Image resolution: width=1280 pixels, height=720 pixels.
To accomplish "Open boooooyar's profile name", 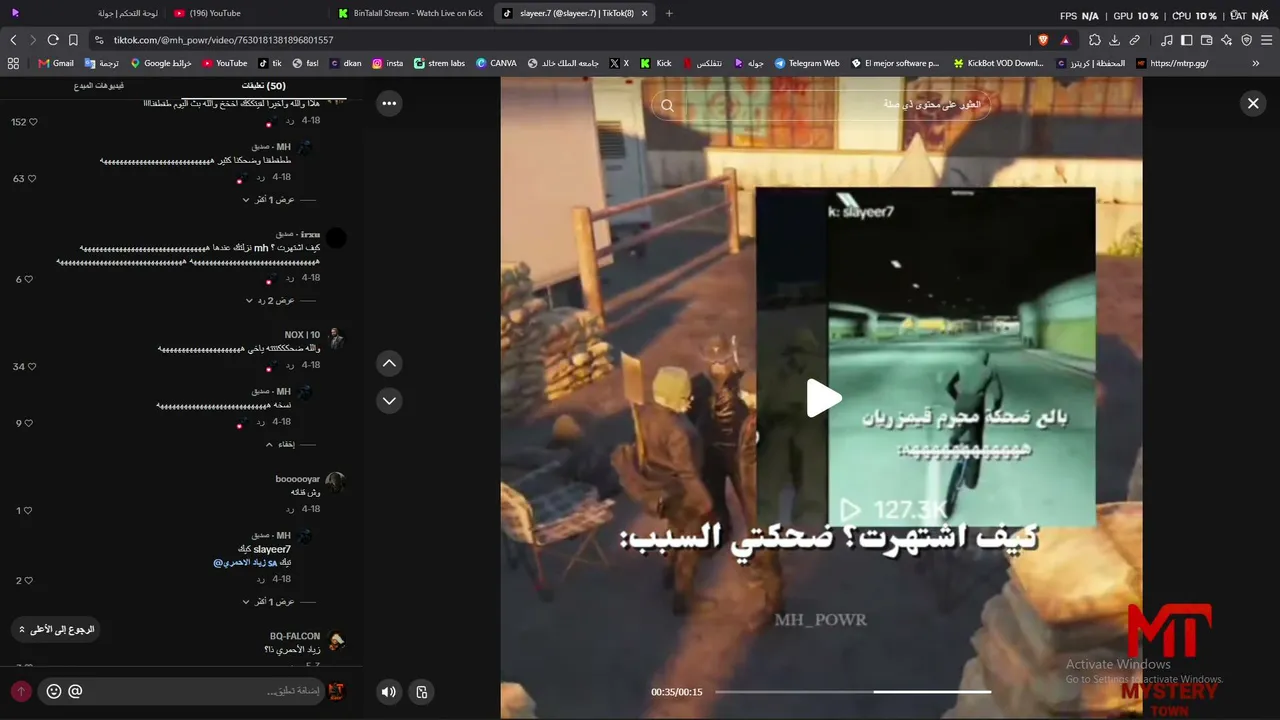I will coord(298,479).
